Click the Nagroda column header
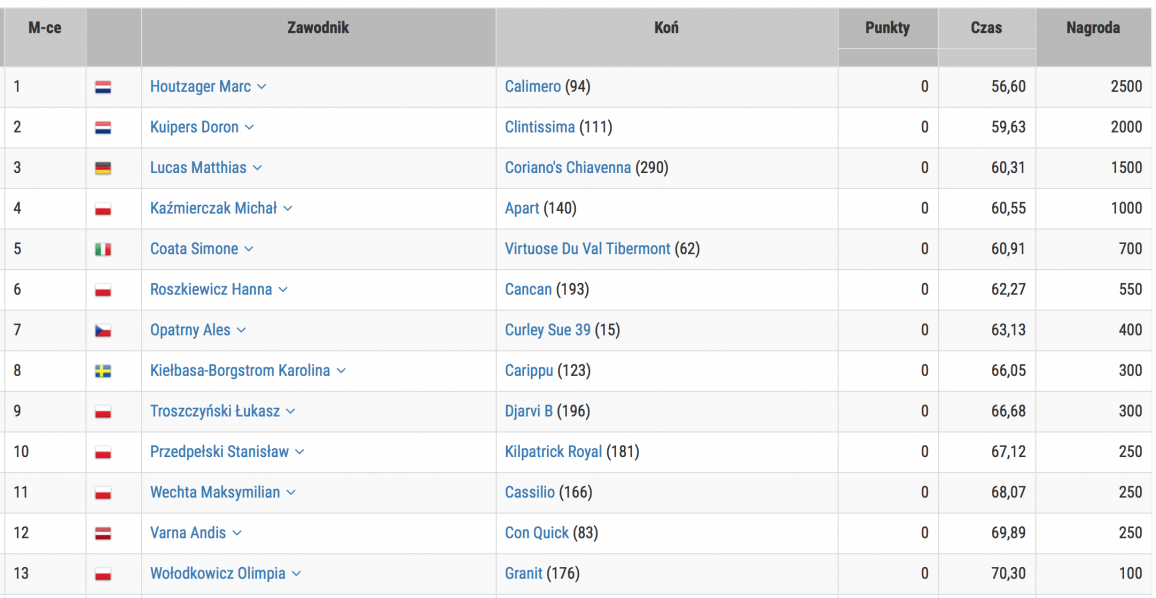The image size is (1156, 598). (x=1093, y=29)
